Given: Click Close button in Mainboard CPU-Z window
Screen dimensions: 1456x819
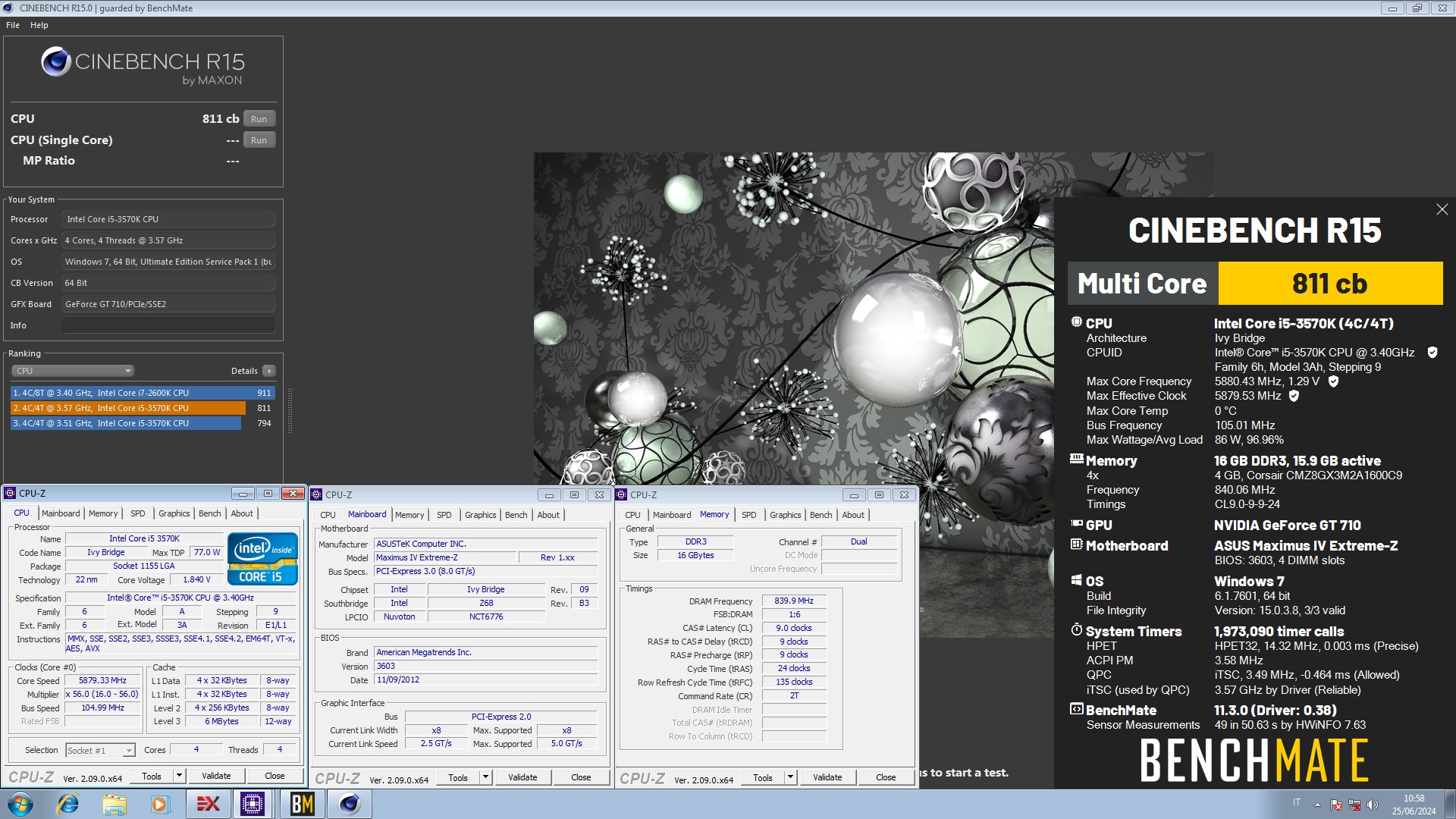Looking at the screenshot, I should coord(581,777).
